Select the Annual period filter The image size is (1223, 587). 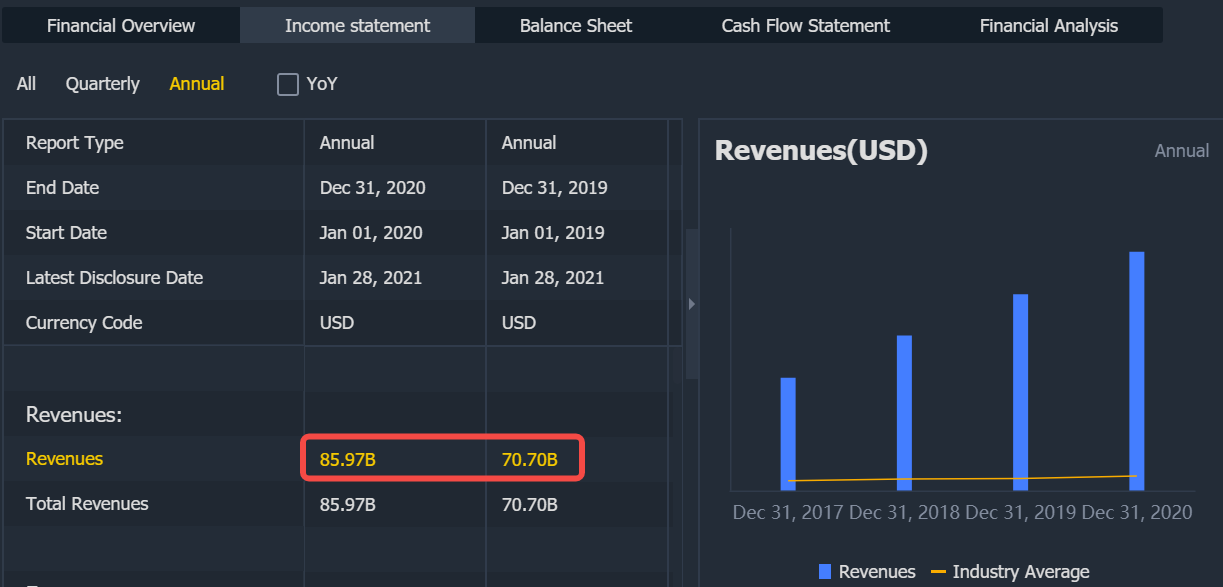click(197, 84)
